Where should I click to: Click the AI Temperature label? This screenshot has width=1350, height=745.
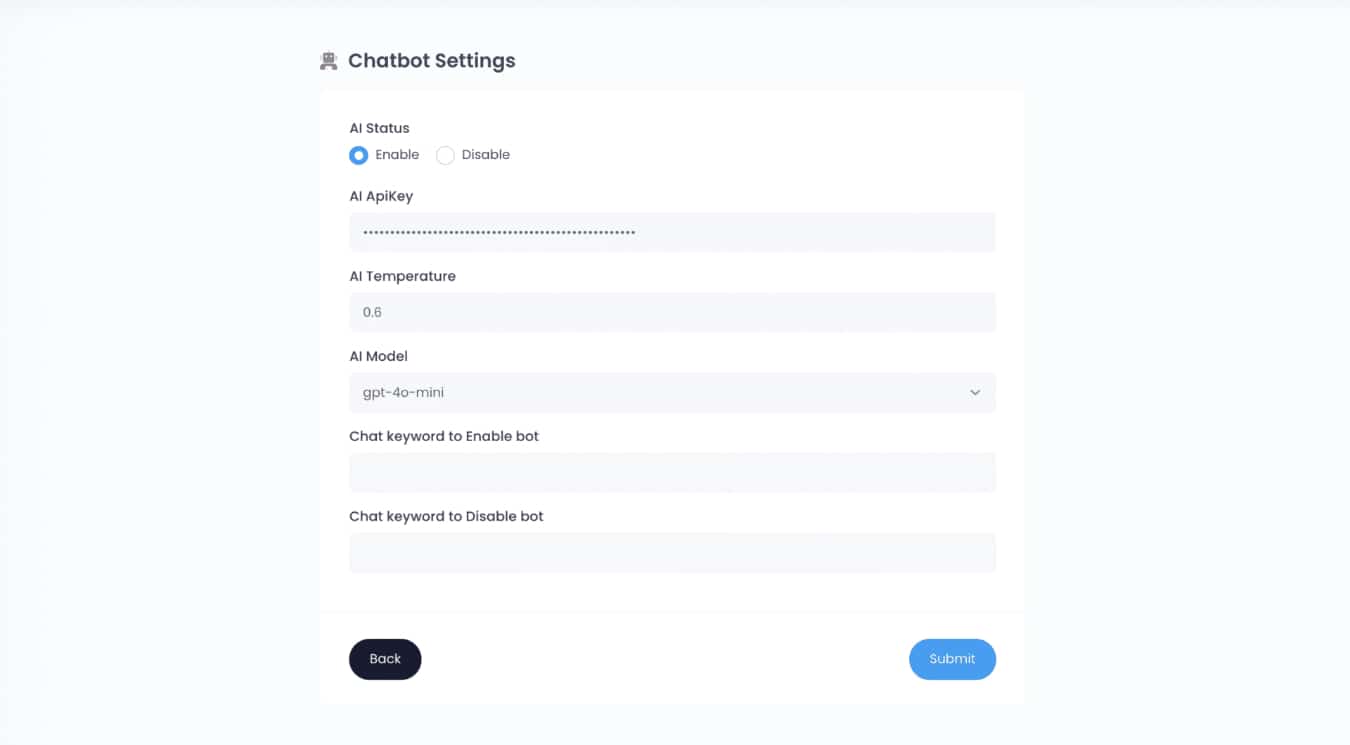coord(402,276)
